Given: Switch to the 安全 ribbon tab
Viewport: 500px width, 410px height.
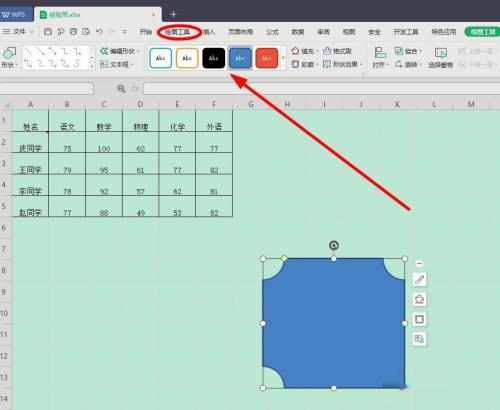Looking at the screenshot, I should click(374, 32).
